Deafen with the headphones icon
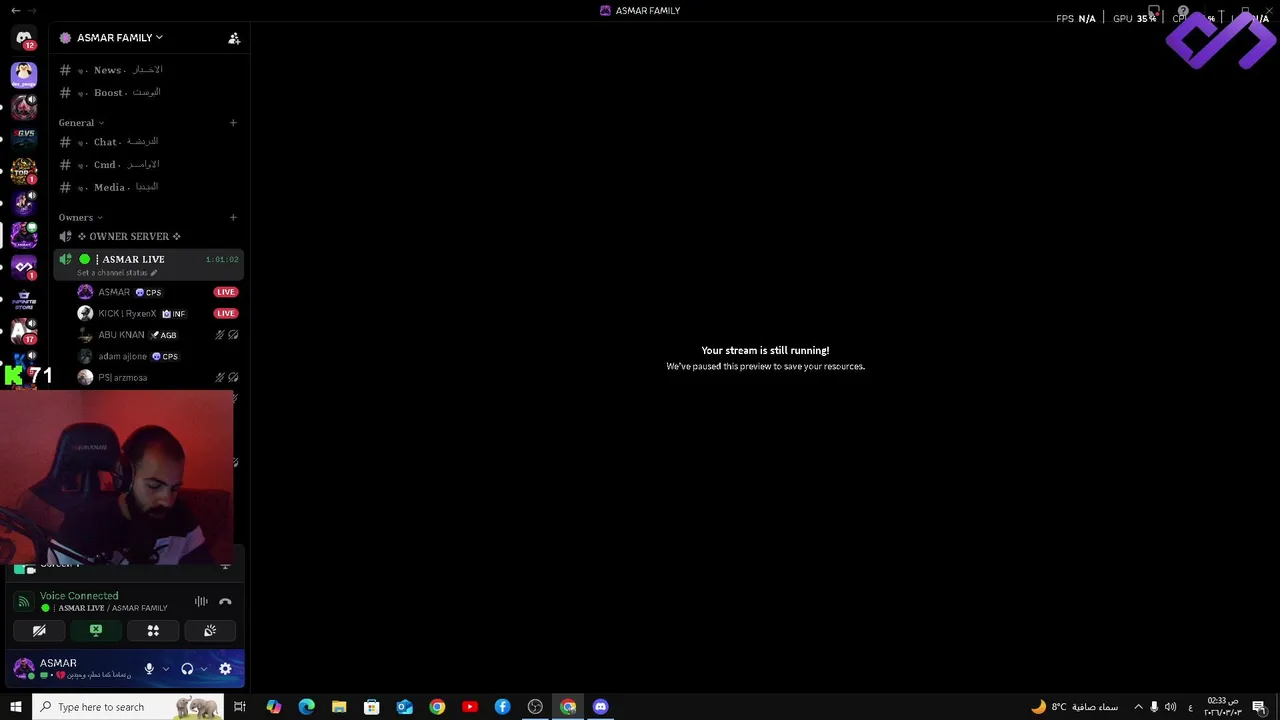This screenshot has width=1280, height=720. (187, 669)
